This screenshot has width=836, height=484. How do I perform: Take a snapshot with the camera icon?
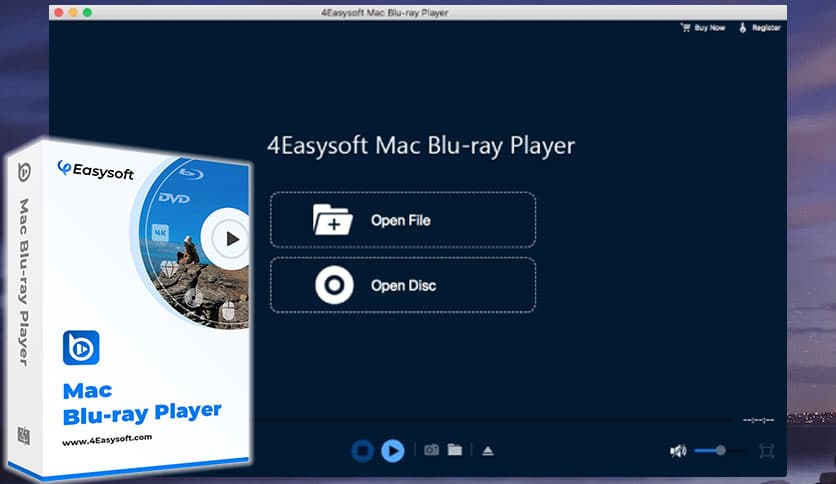(x=431, y=450)
